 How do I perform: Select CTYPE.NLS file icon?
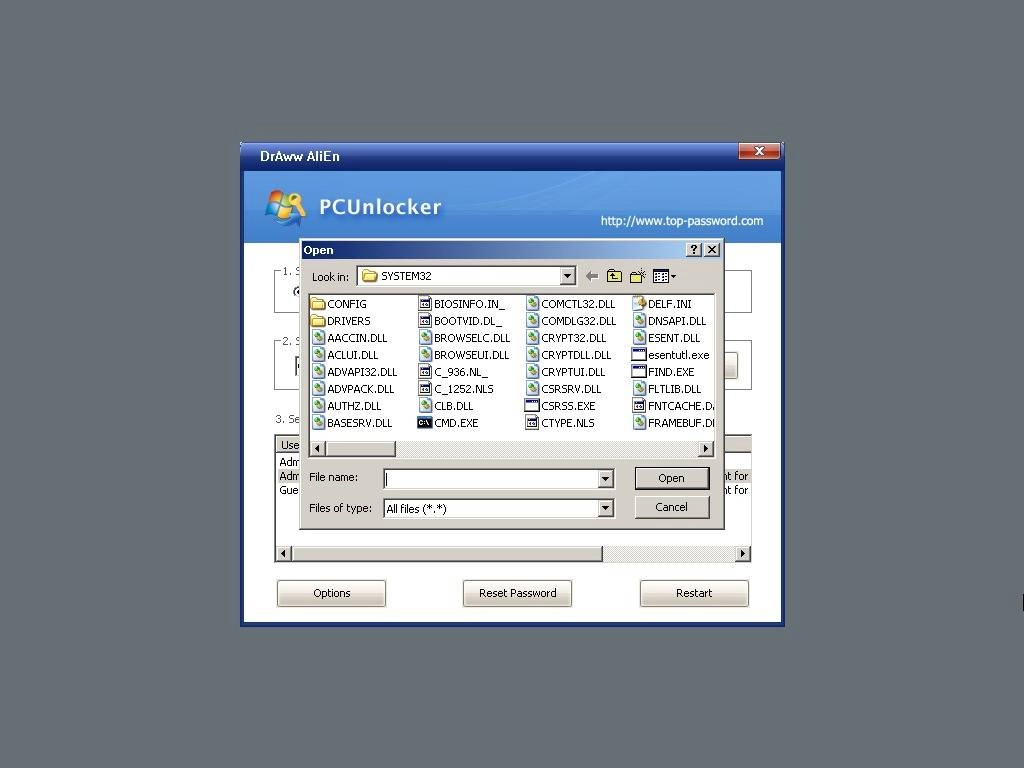pyautogui.click(x=532, y=423)
